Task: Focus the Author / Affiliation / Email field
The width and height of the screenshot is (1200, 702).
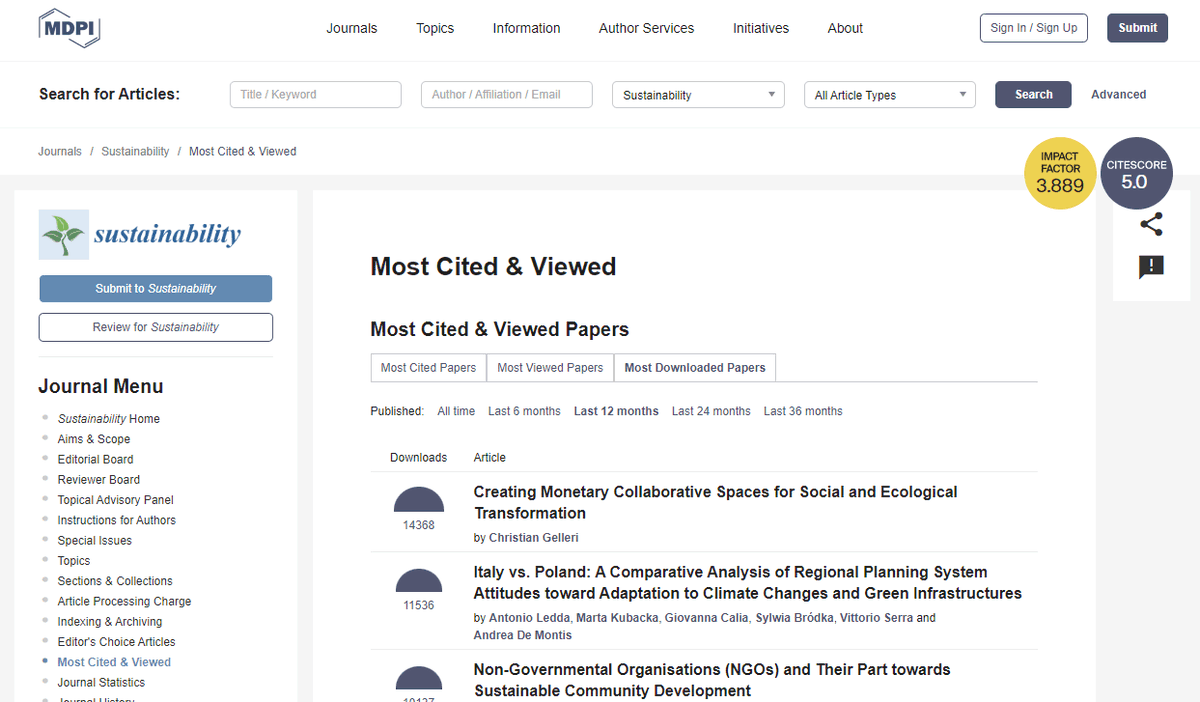Action: pos(507,95)
